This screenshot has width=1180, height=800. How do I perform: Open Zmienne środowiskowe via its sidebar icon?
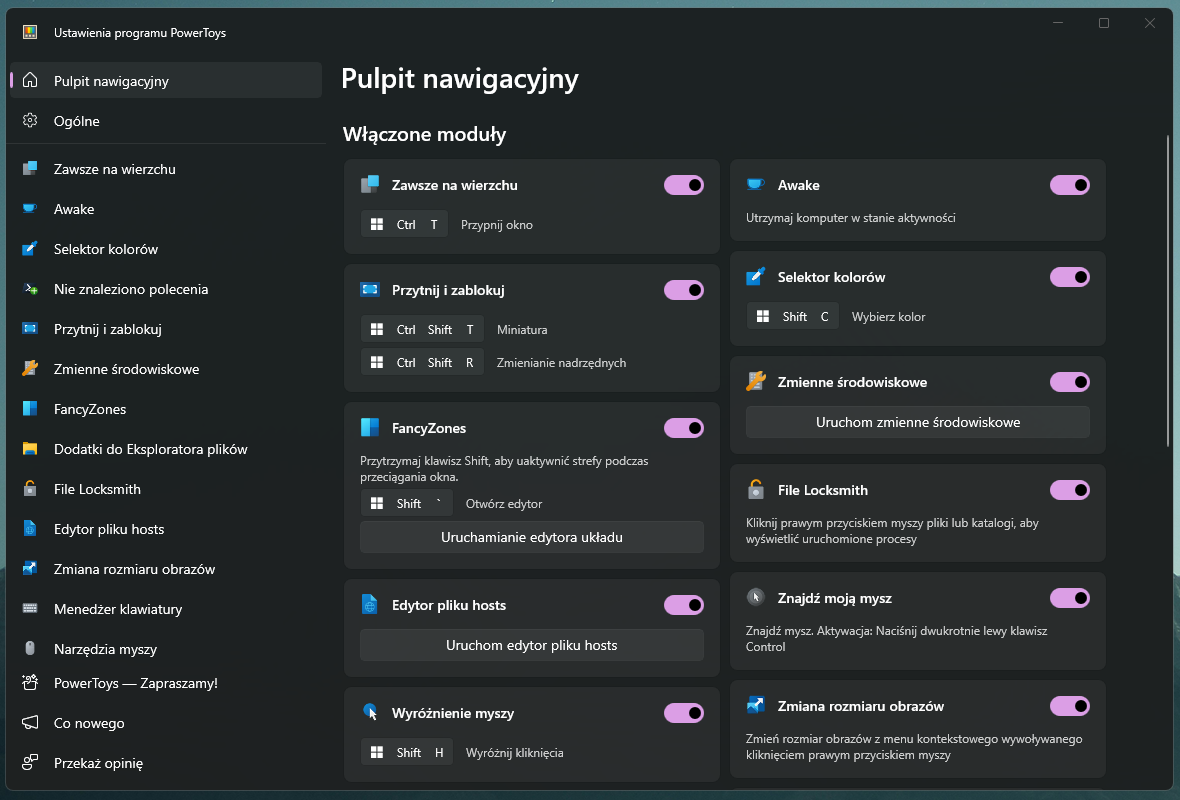32,369
